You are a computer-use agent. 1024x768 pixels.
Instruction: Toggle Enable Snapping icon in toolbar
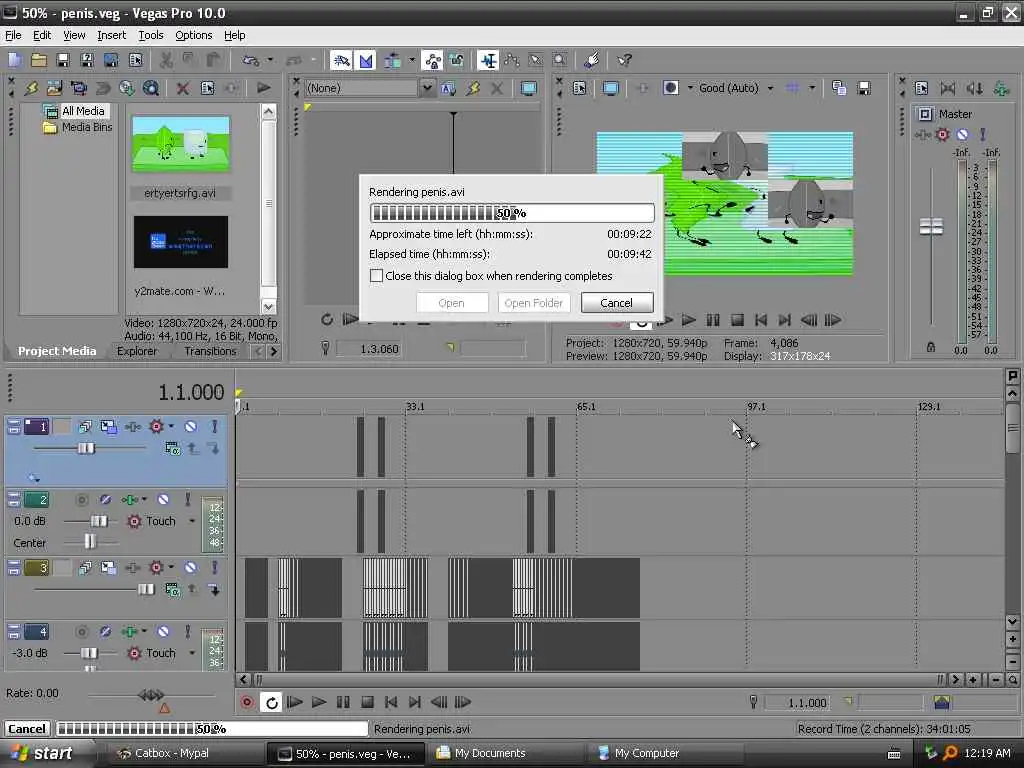pos(342,61)
